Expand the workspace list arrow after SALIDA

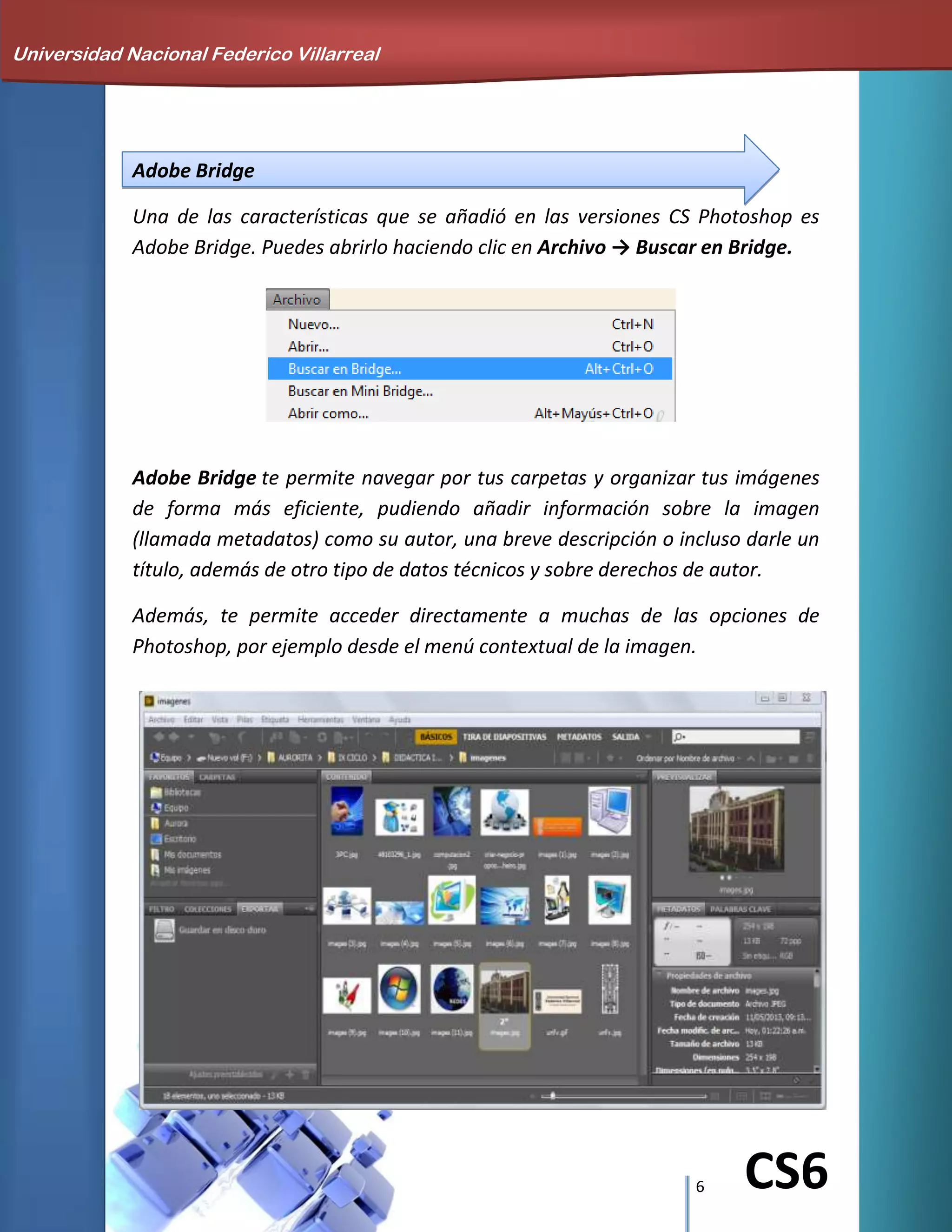(648, 737)
